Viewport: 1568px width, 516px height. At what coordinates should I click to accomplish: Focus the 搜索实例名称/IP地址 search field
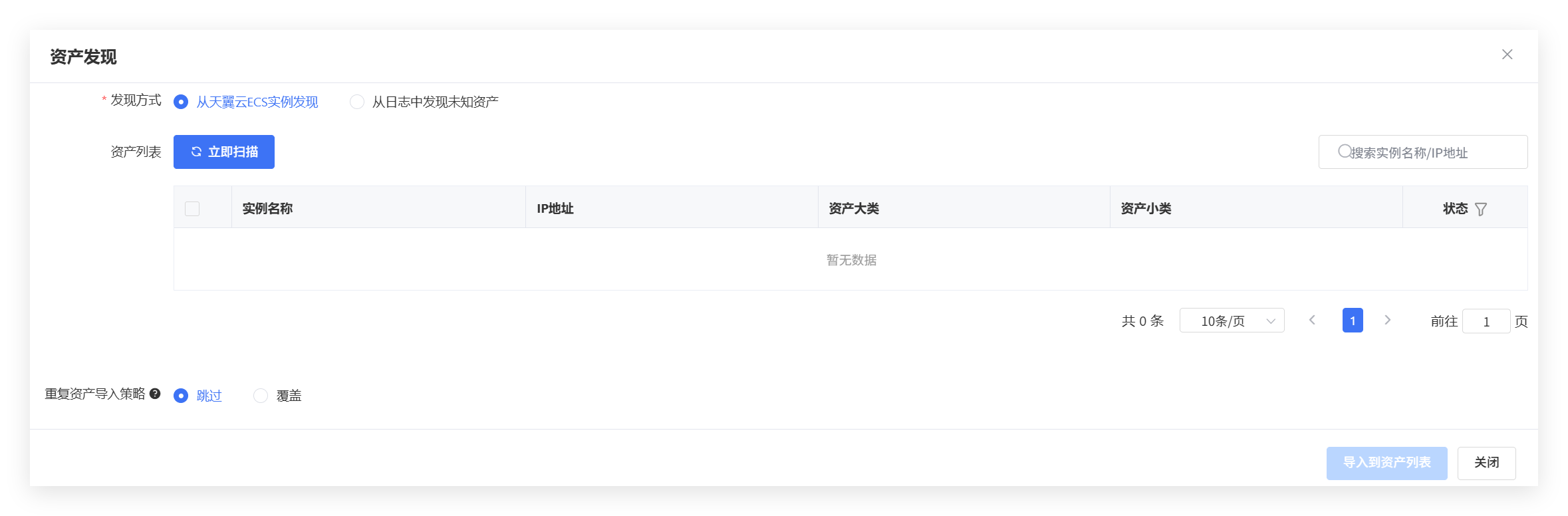click(1423, 152)
